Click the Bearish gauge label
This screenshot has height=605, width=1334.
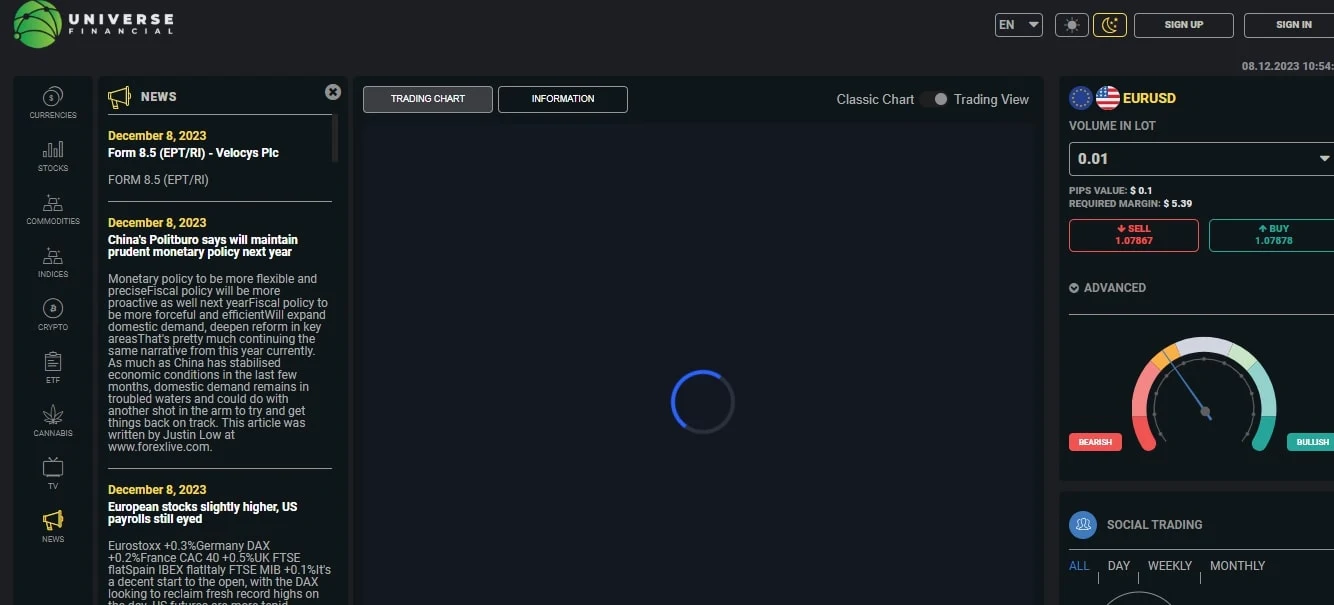(x=1095, y=442)
